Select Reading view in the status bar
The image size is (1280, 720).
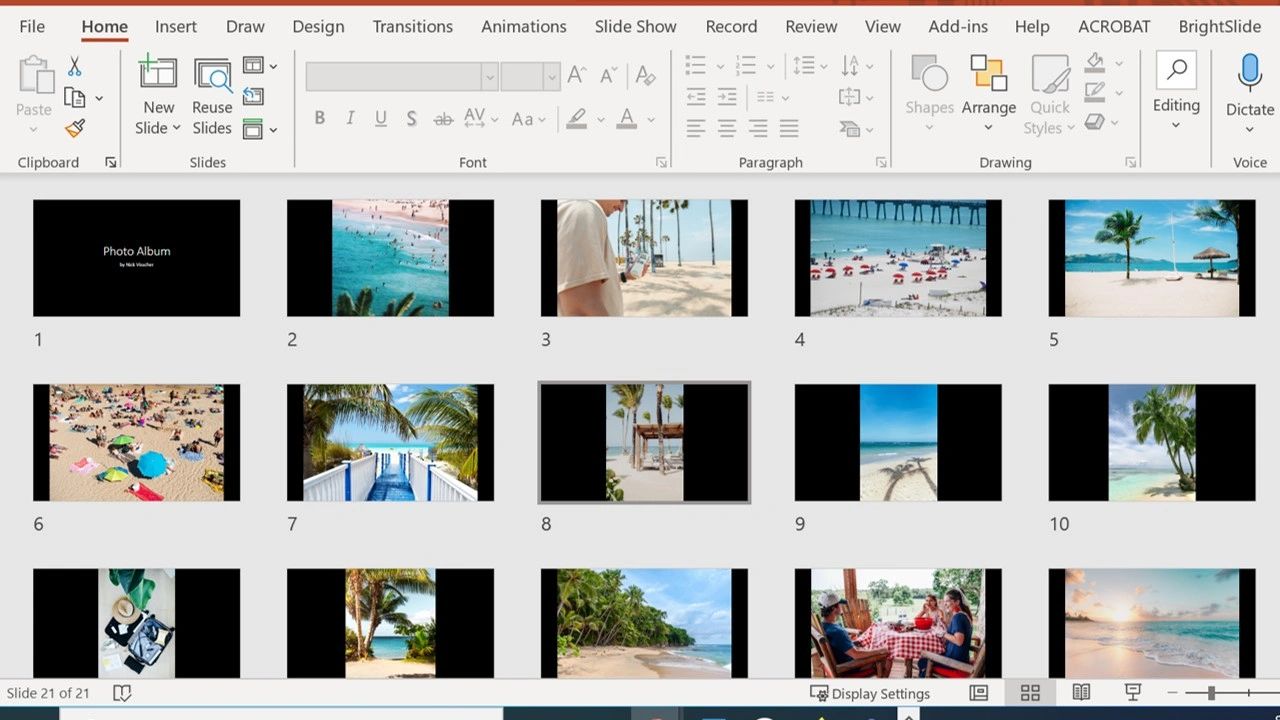(x=1081, y=692)
